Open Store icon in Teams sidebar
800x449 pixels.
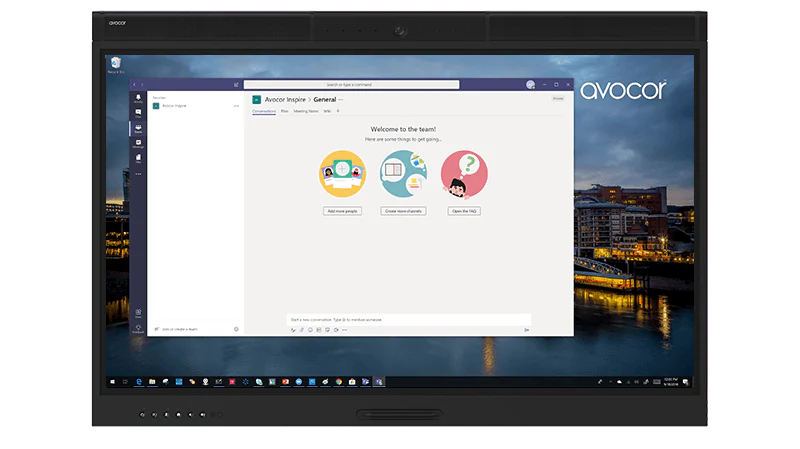(x=138, y=313)
